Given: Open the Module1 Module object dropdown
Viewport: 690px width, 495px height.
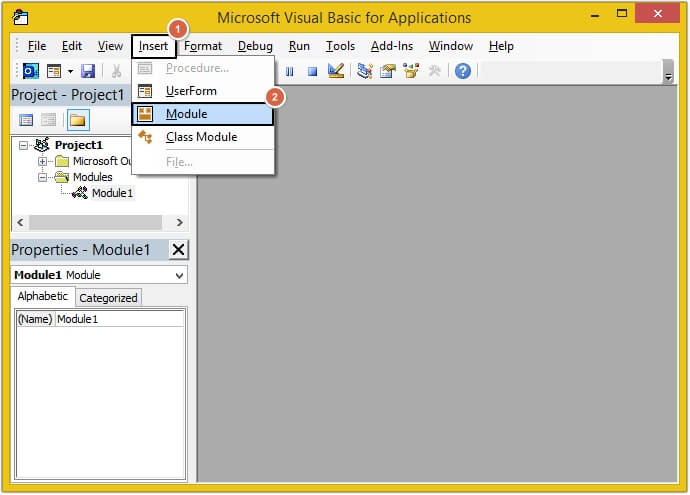Looking at the screenshot, I should click(x=179, y=275).
